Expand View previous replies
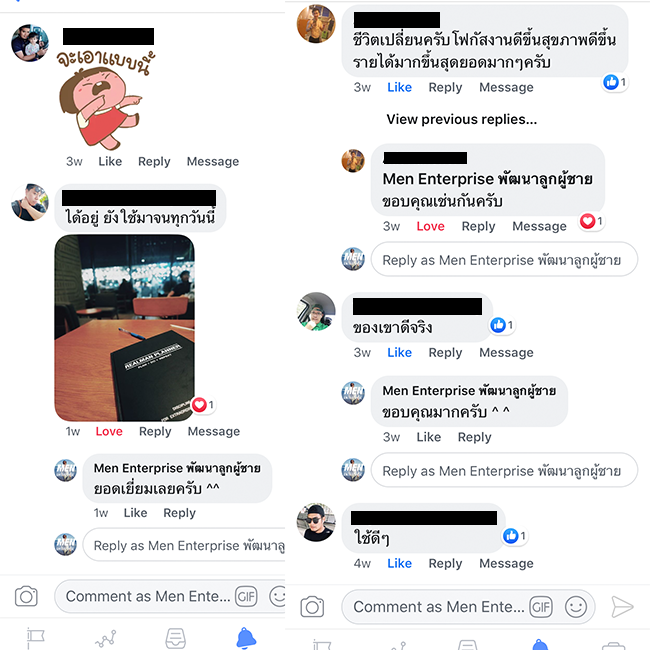Viewport: 650px width, 650px height. (462, 119)
